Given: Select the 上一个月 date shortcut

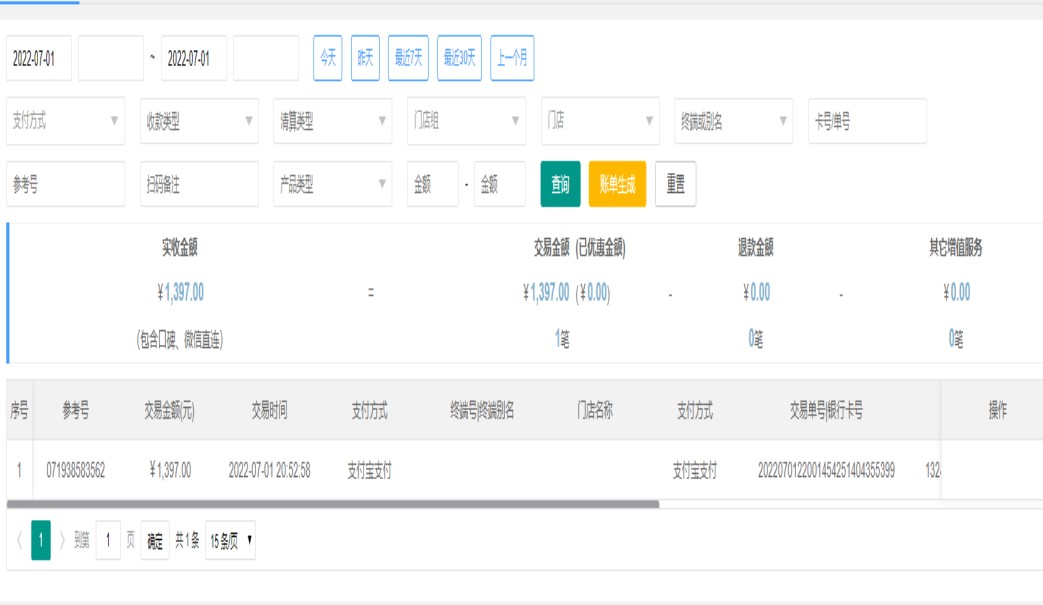Looking at the screenshot, I should [512, 58].
